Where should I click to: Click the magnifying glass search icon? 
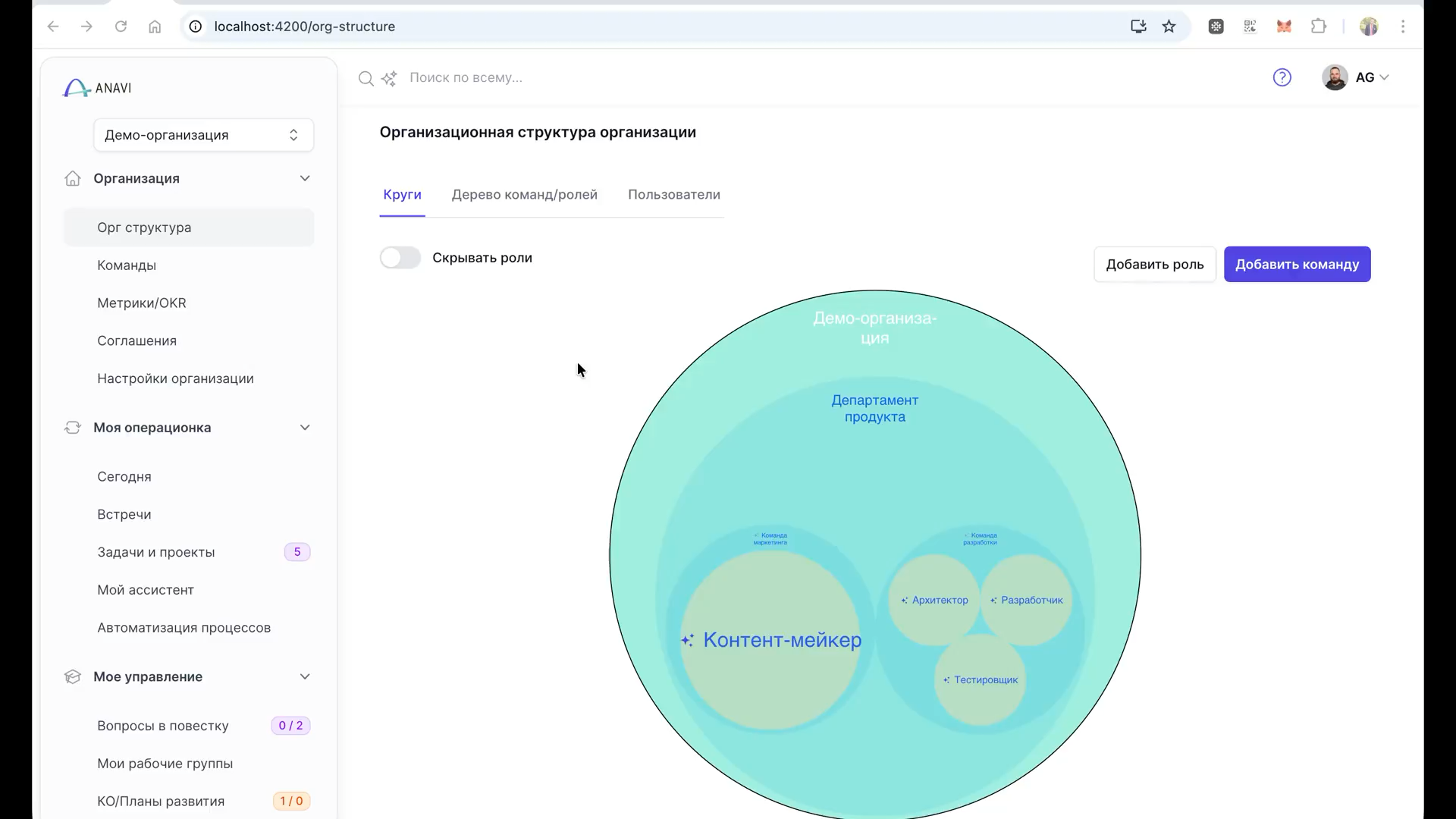(366, 78)
